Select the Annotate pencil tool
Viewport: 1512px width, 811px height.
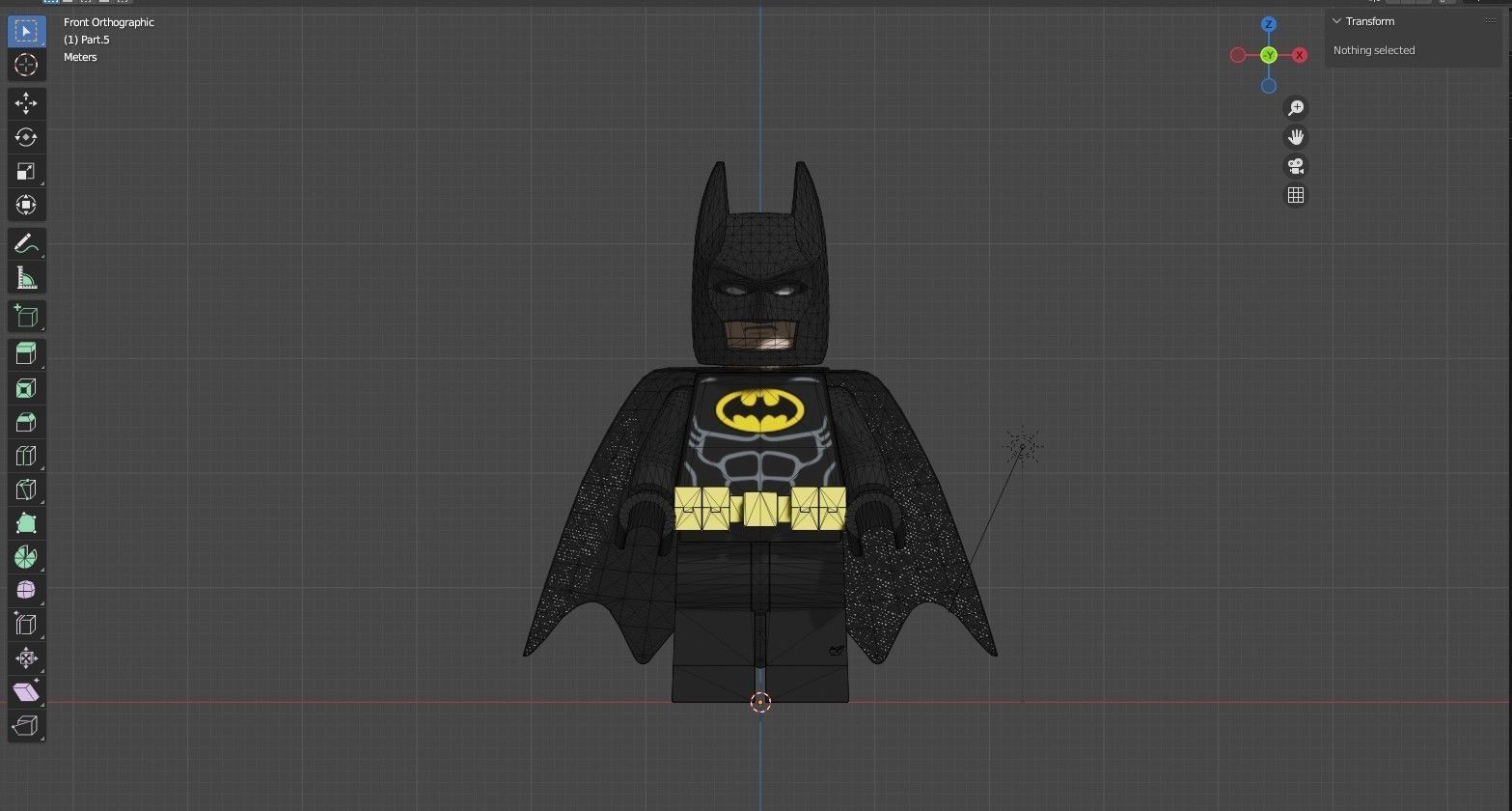[x=26, y=244]
